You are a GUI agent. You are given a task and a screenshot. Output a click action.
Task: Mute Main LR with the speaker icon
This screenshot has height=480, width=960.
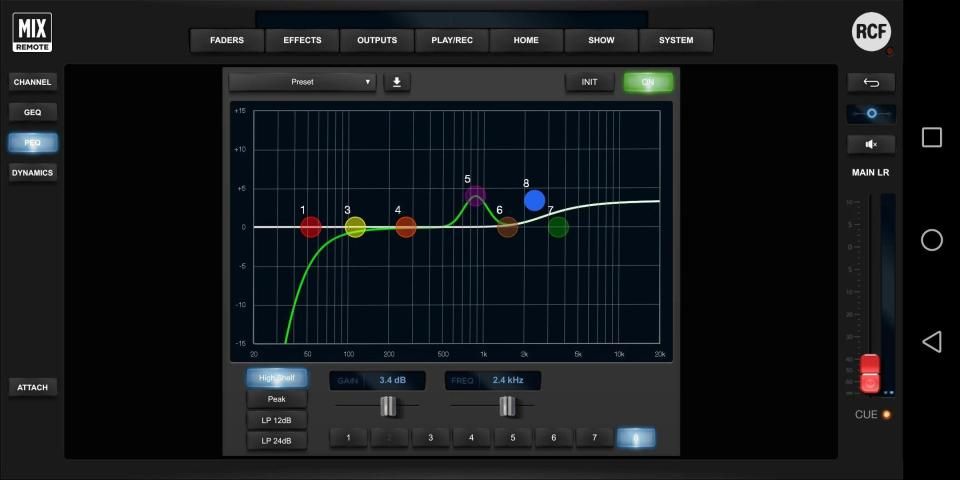tap(870, 144)
